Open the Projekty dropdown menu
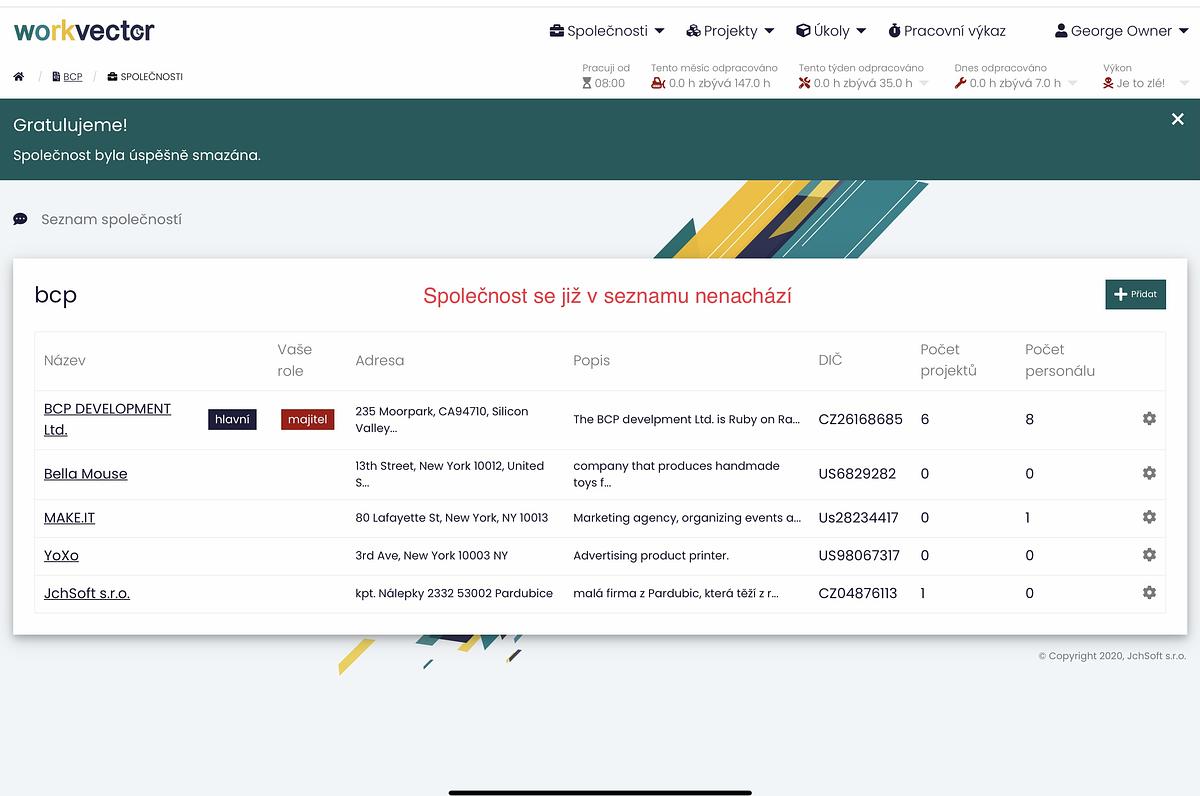1200x796 pixels. tap(730, 31)
